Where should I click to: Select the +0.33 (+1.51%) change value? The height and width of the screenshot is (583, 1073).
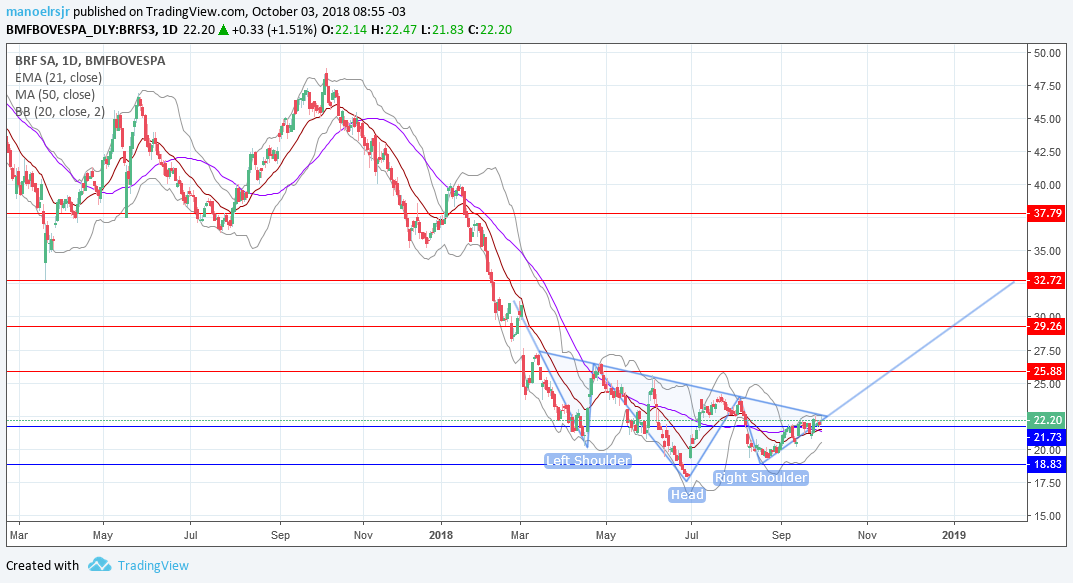pyautogui.click(x=274, y=29)
